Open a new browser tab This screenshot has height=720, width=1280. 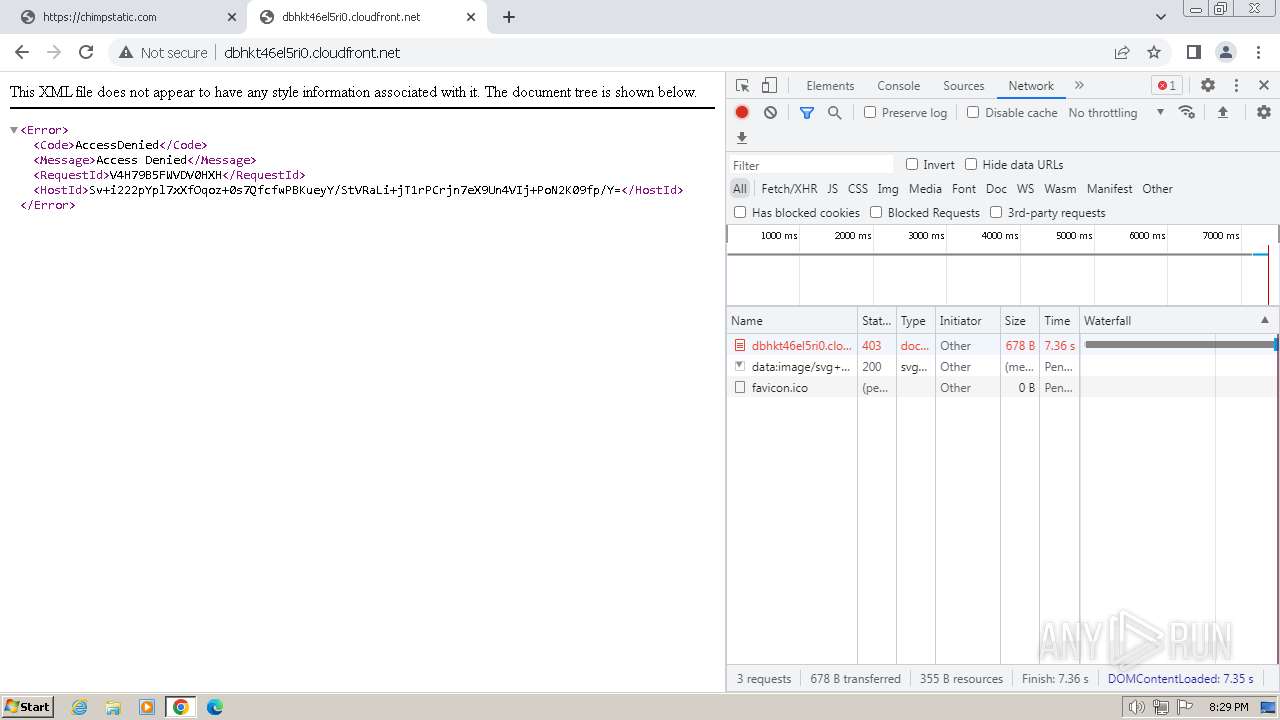(x=509, y=17)
